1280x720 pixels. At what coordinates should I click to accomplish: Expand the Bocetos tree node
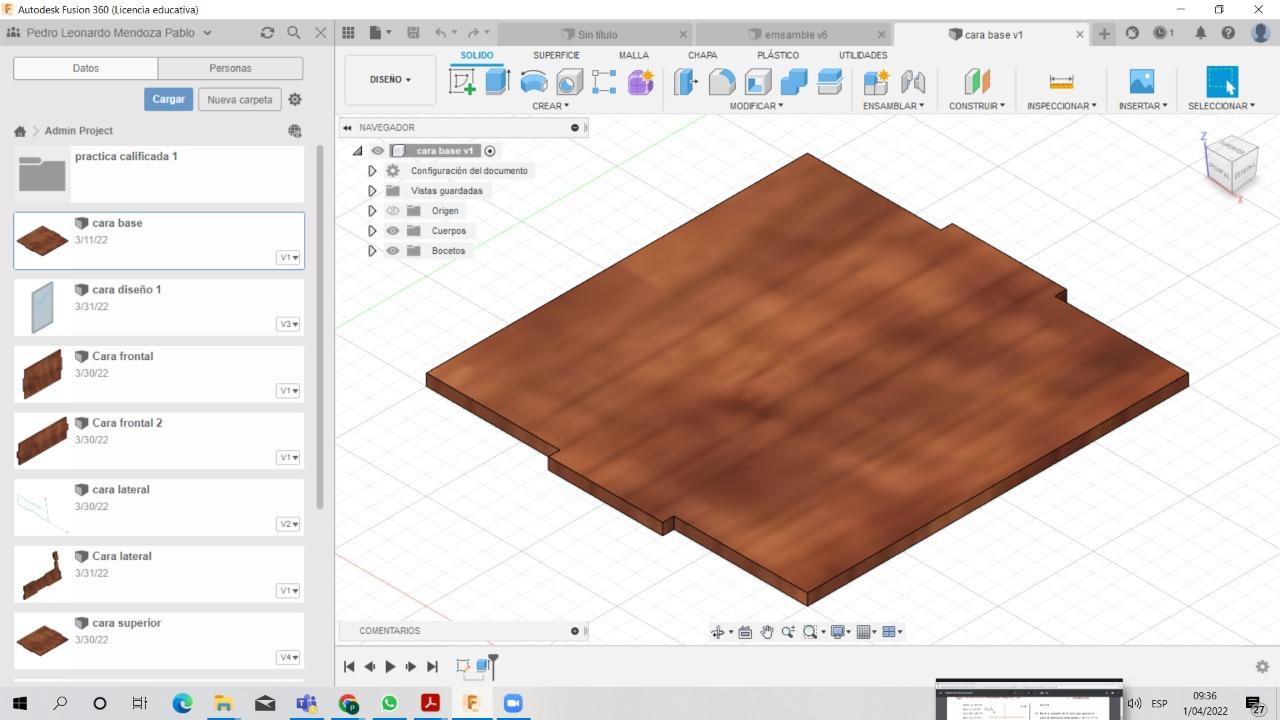pyautogui.click(x=372, y=251)
